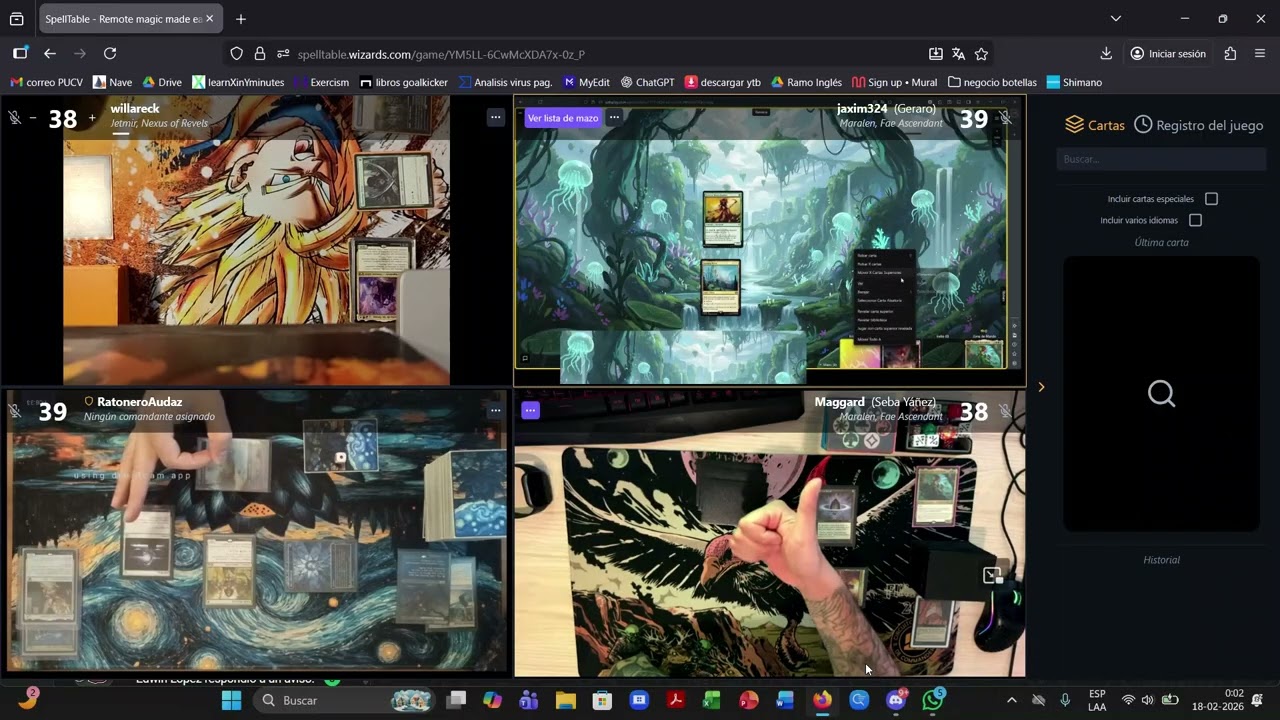Click the picture-in-picture icon on Maggard's video
Viewport: 1280px width, 720px height.
point(992,575)
